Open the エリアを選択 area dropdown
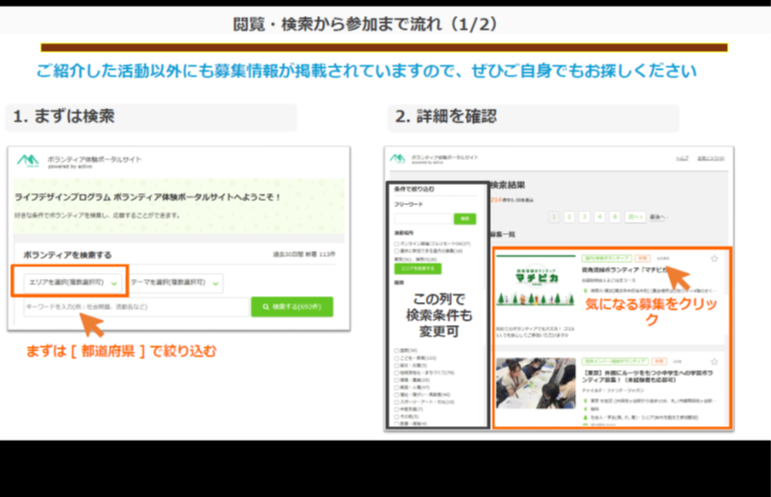 (x=72, y=282)
